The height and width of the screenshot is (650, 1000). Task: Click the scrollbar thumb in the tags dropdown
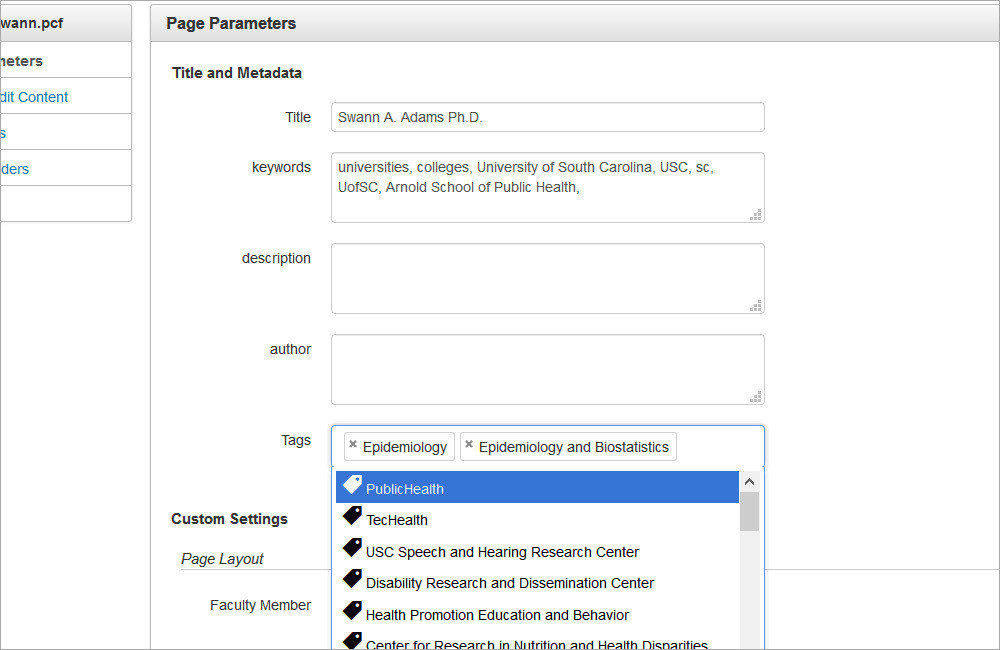click(750, 513)
